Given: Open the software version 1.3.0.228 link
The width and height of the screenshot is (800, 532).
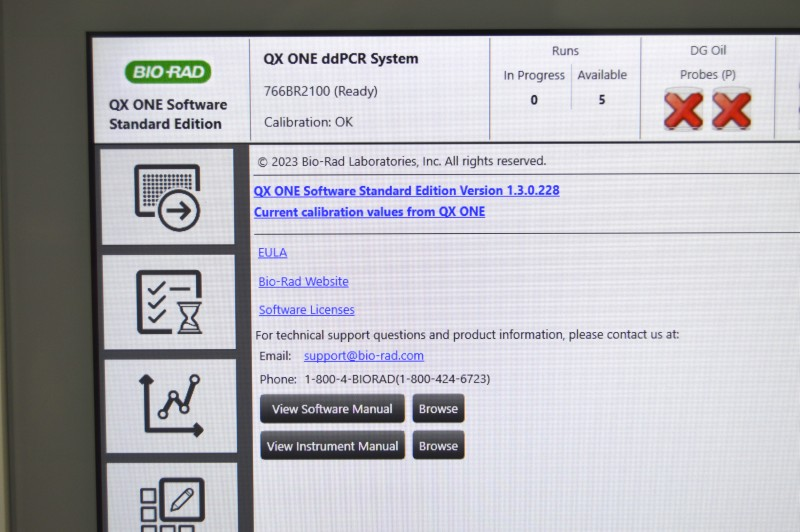Looking at the screenshot, I should click(406, 190).
